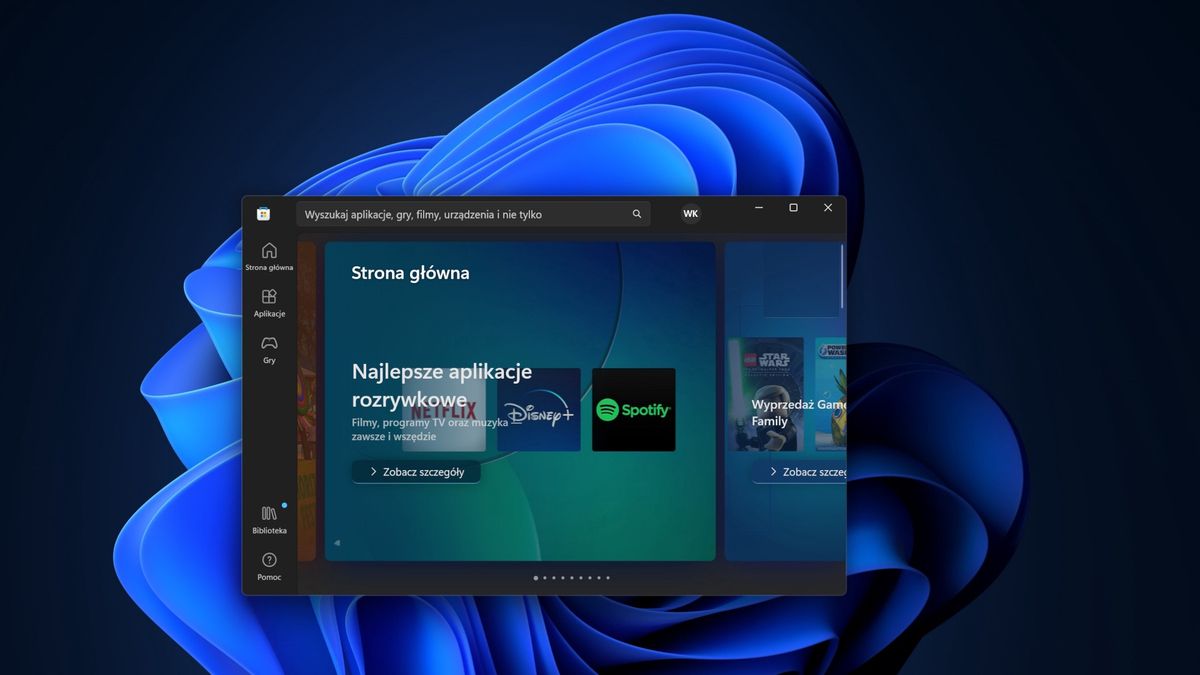Open the WK account avatar
Image resolution: width=1200 pixels, height=675 pixels.
(690, 213)
